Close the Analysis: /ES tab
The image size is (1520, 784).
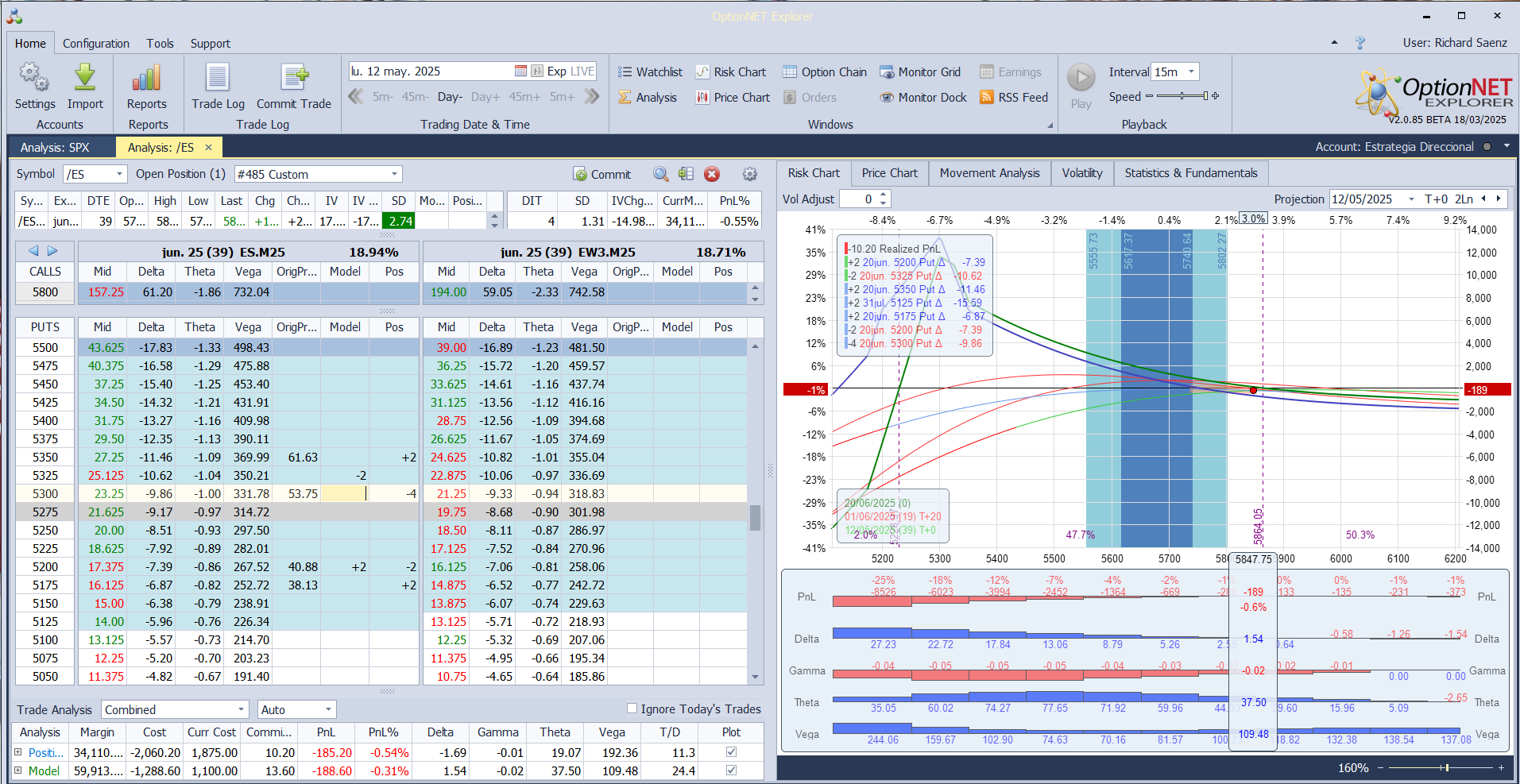point(208,147)
